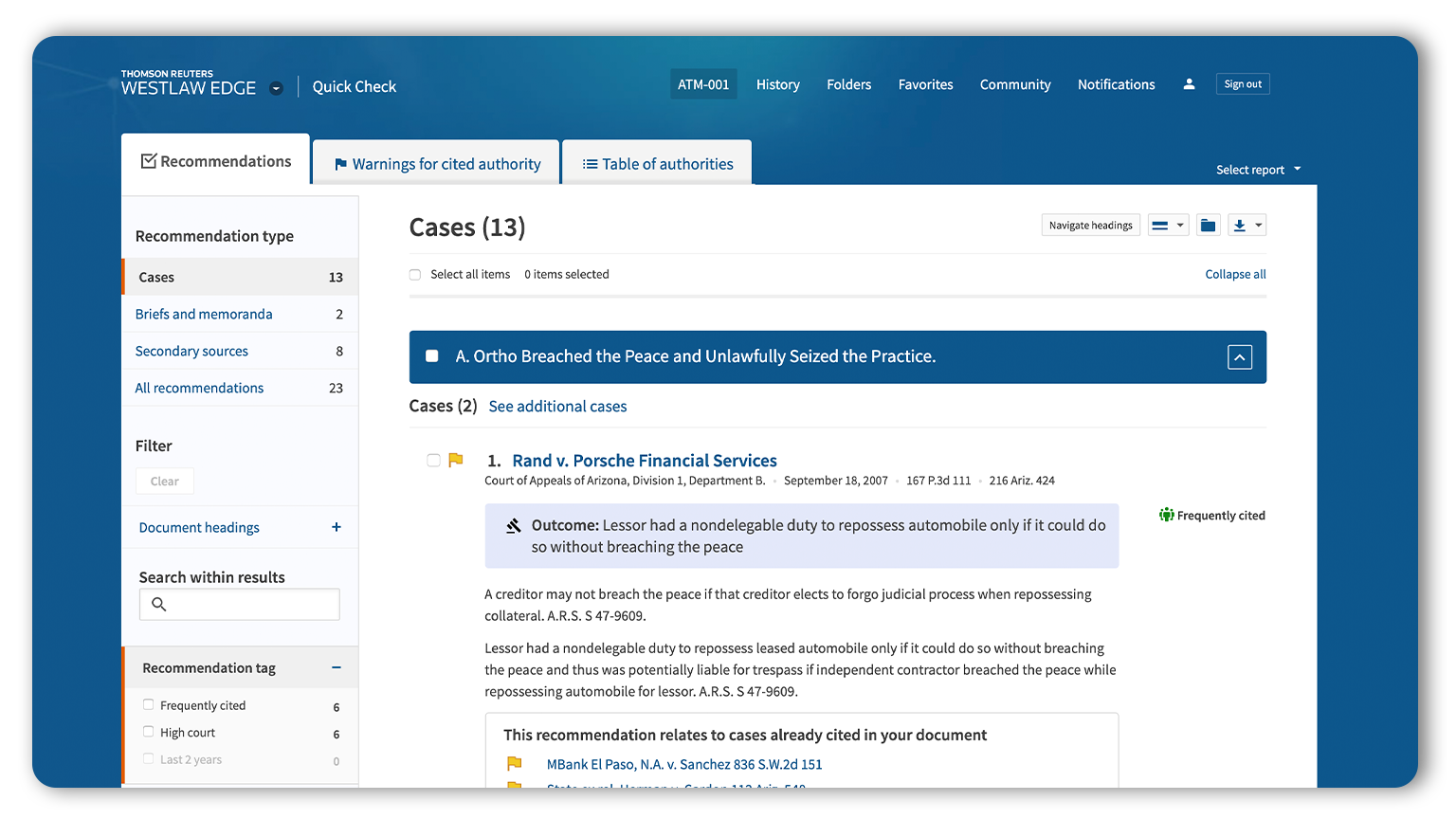Click the detail level view icon
The height and width of the screenshot is (819, 1456).
point(1160,226)
